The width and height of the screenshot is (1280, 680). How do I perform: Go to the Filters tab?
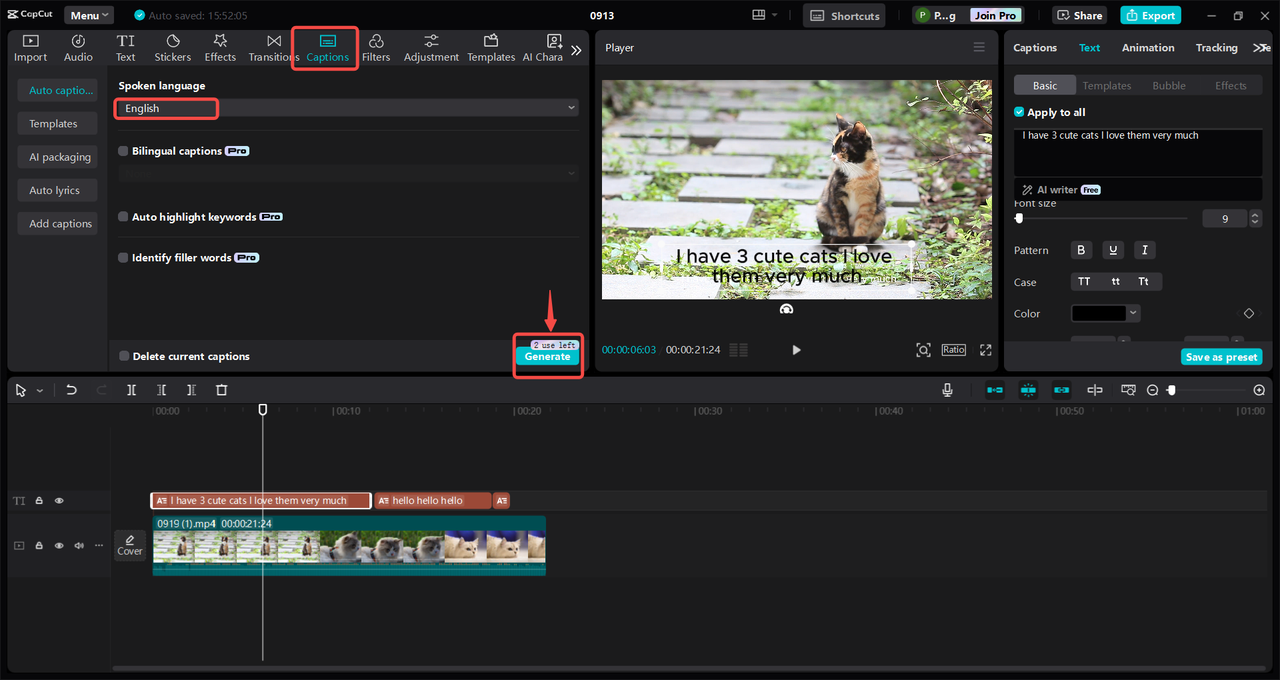coord(376,48)
